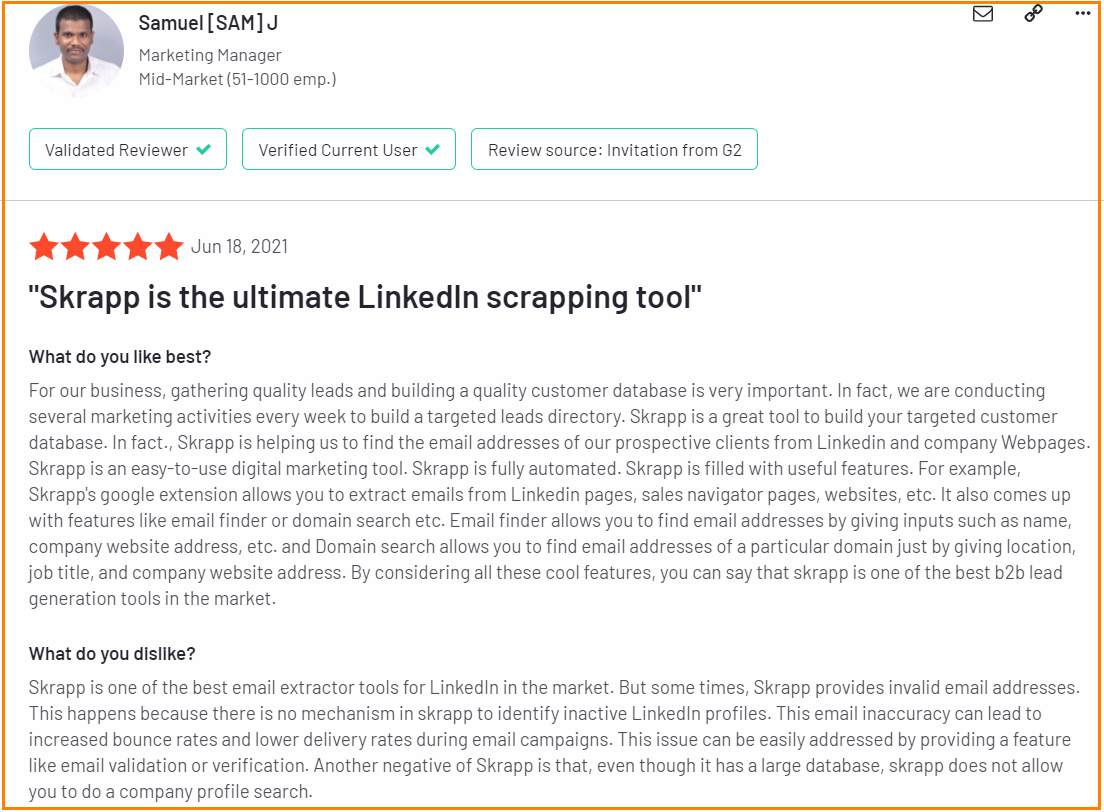Click the reviewer profile photo
Screen dimensions: 1104x812
(76, 51)
